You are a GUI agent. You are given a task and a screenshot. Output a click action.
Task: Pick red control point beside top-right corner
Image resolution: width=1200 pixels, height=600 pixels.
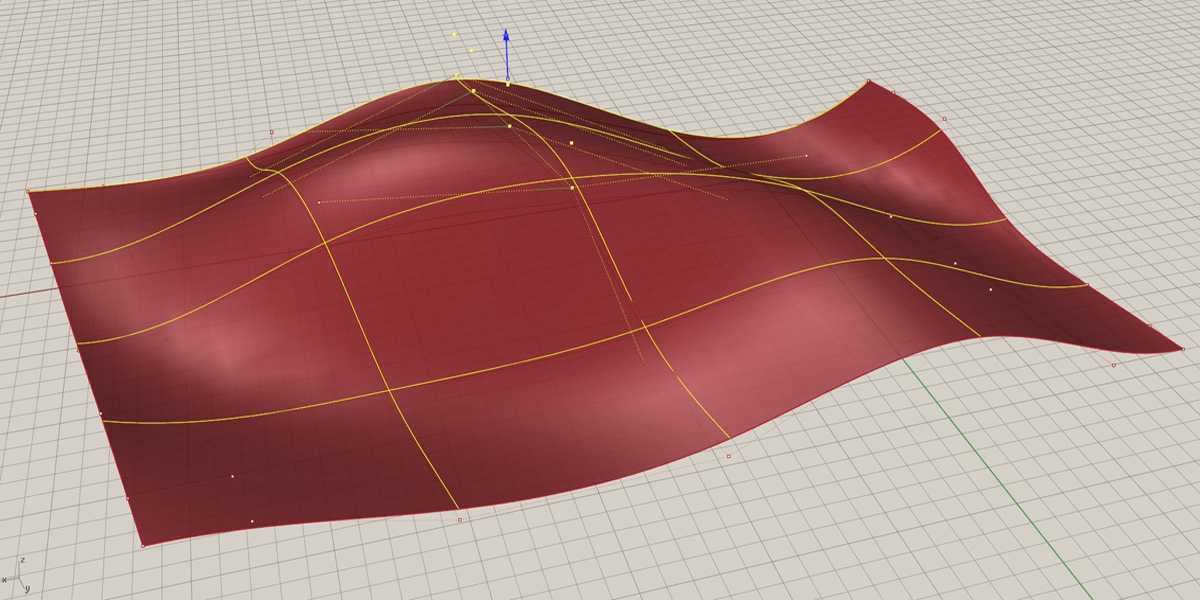point(944,118)
